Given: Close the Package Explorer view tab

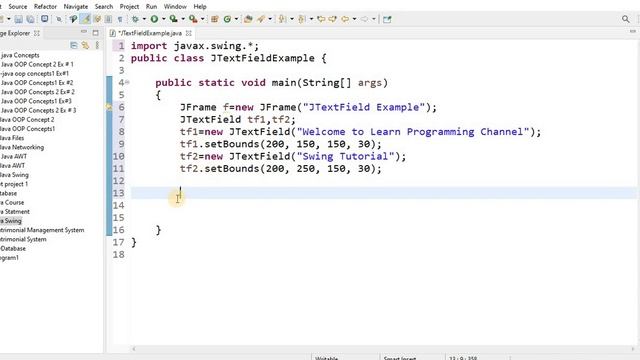Looking at the screenshot, I should click(x=37, y=33).
